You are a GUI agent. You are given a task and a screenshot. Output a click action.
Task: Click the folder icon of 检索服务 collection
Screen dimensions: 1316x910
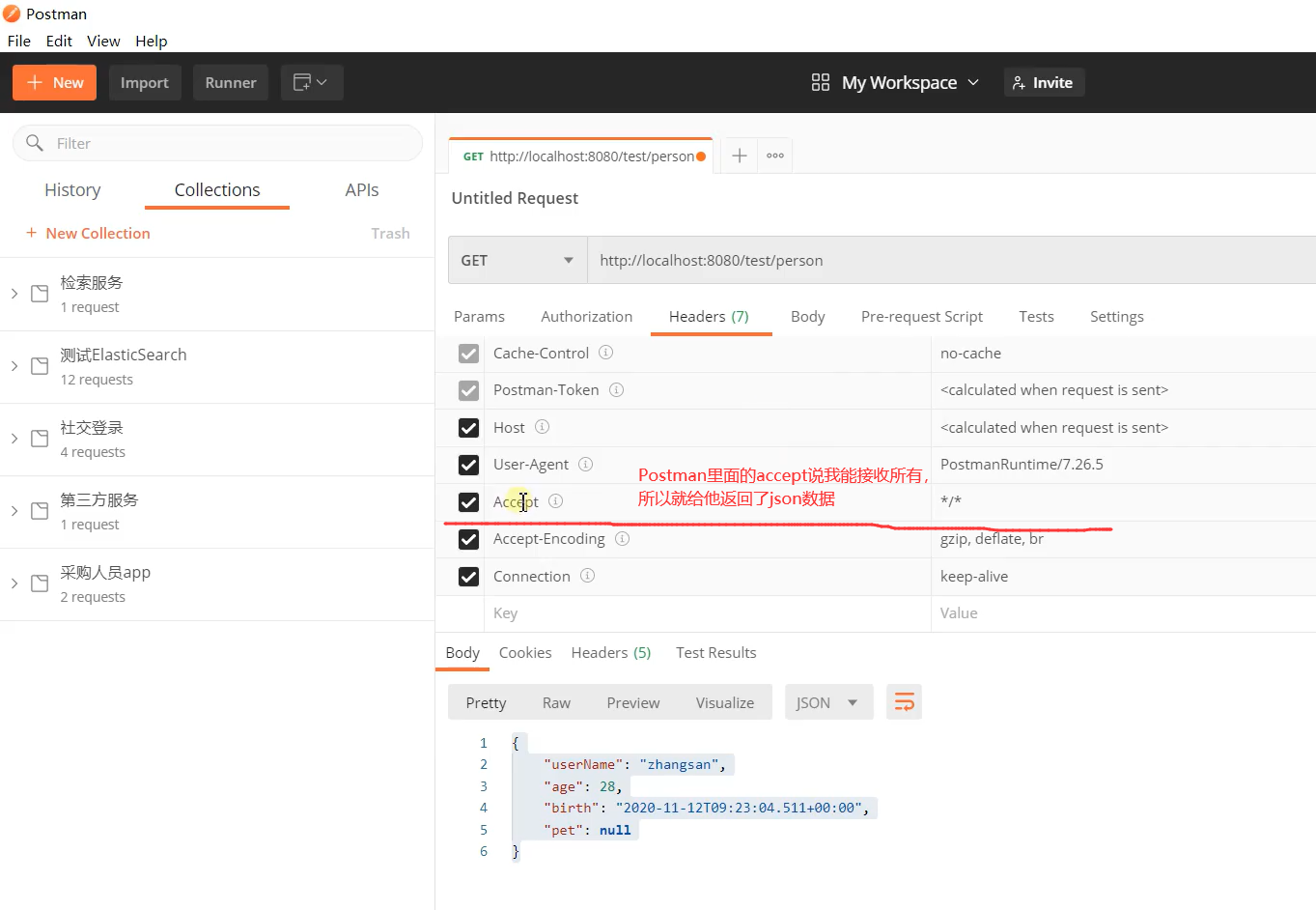pyautogui.click(x=40, y=294)
